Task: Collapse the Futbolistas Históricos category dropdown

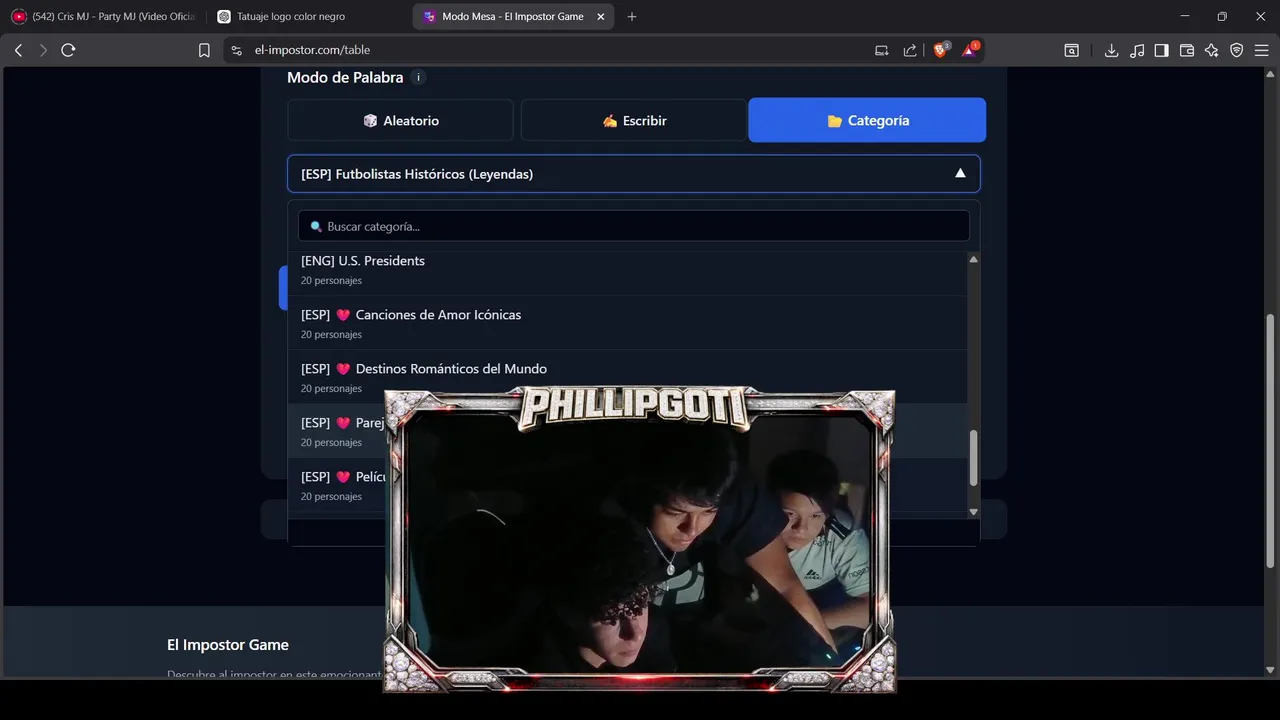Action: 633,174
